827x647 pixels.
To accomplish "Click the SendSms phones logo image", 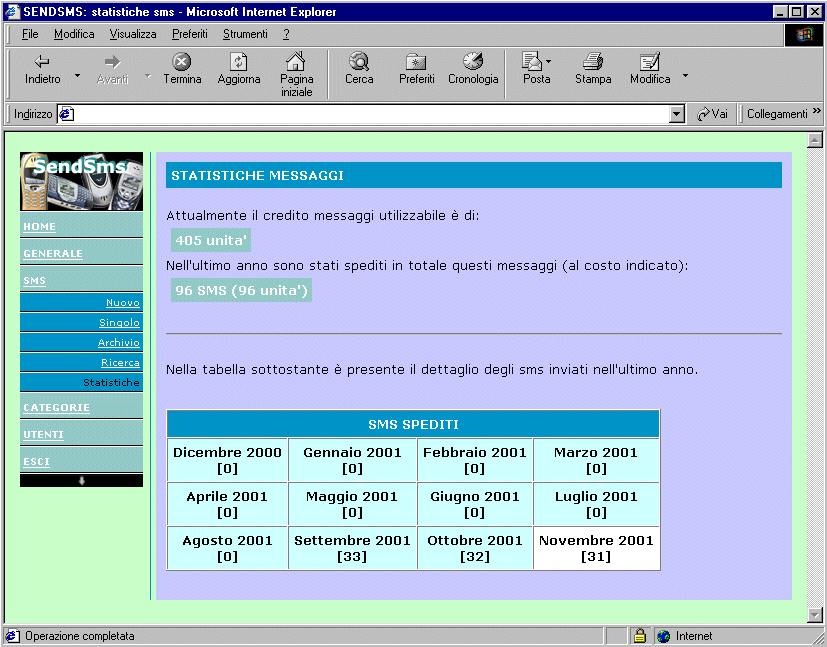I will pyautogui.click(x=81, y=181).
